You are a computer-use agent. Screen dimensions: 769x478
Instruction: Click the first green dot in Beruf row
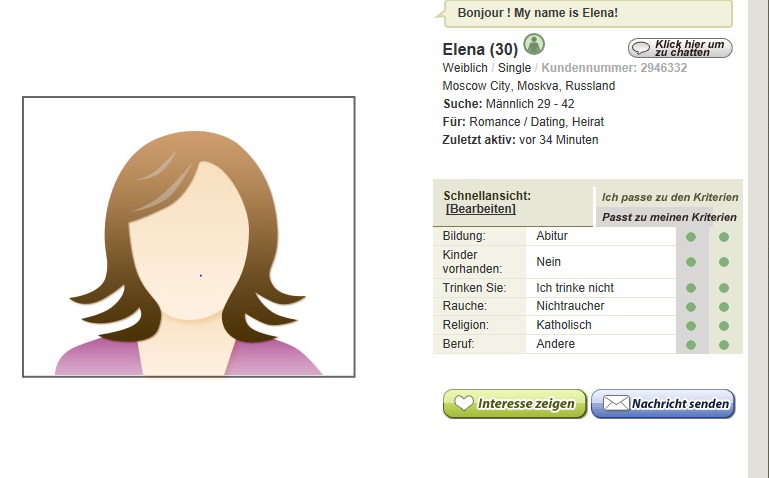[691, 345]
